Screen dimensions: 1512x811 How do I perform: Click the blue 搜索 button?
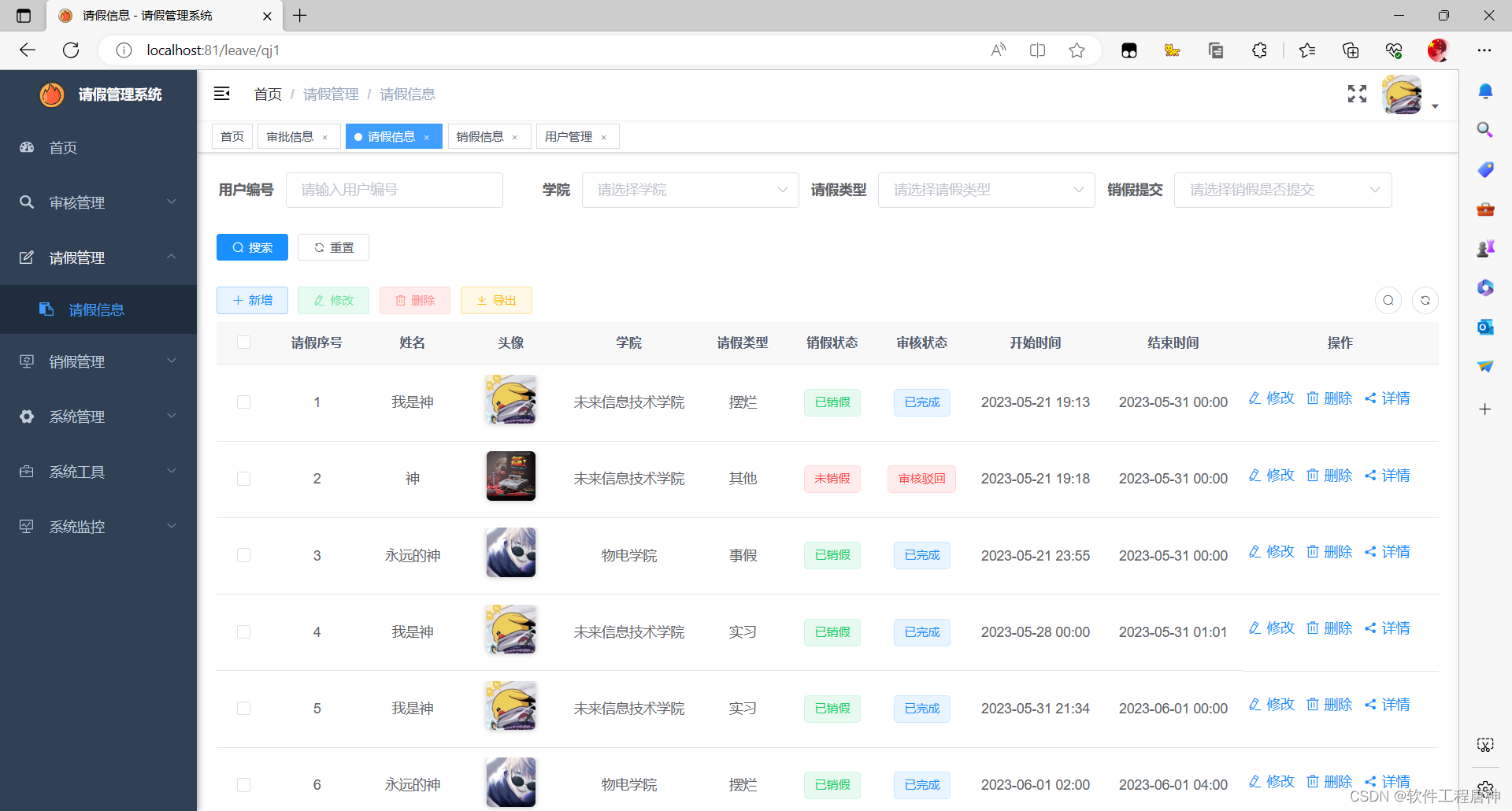pos(252,247)
